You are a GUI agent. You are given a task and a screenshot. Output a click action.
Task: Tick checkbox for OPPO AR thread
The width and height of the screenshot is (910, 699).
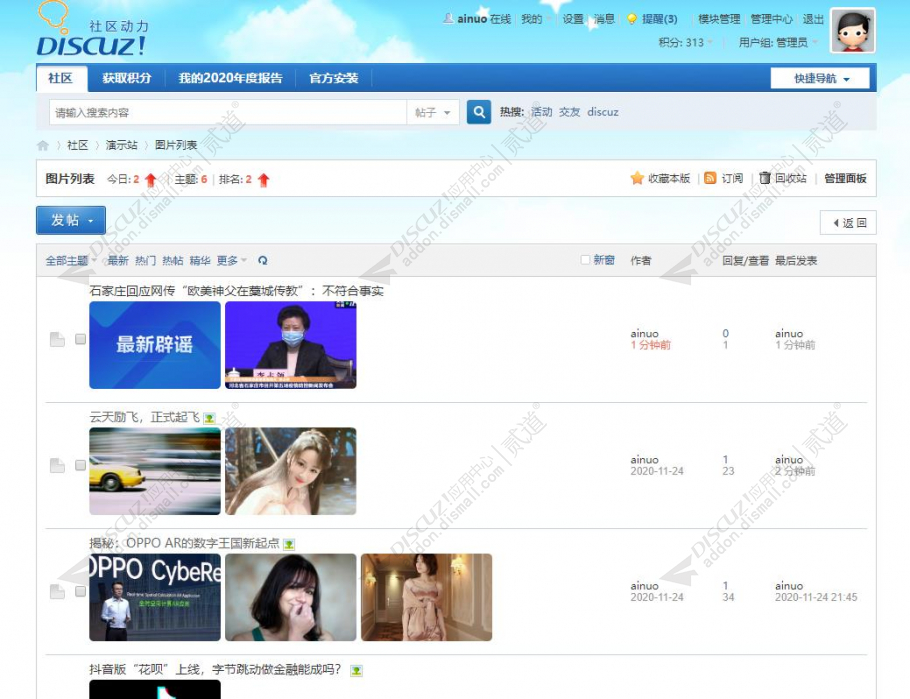click(x=81, y=591)
